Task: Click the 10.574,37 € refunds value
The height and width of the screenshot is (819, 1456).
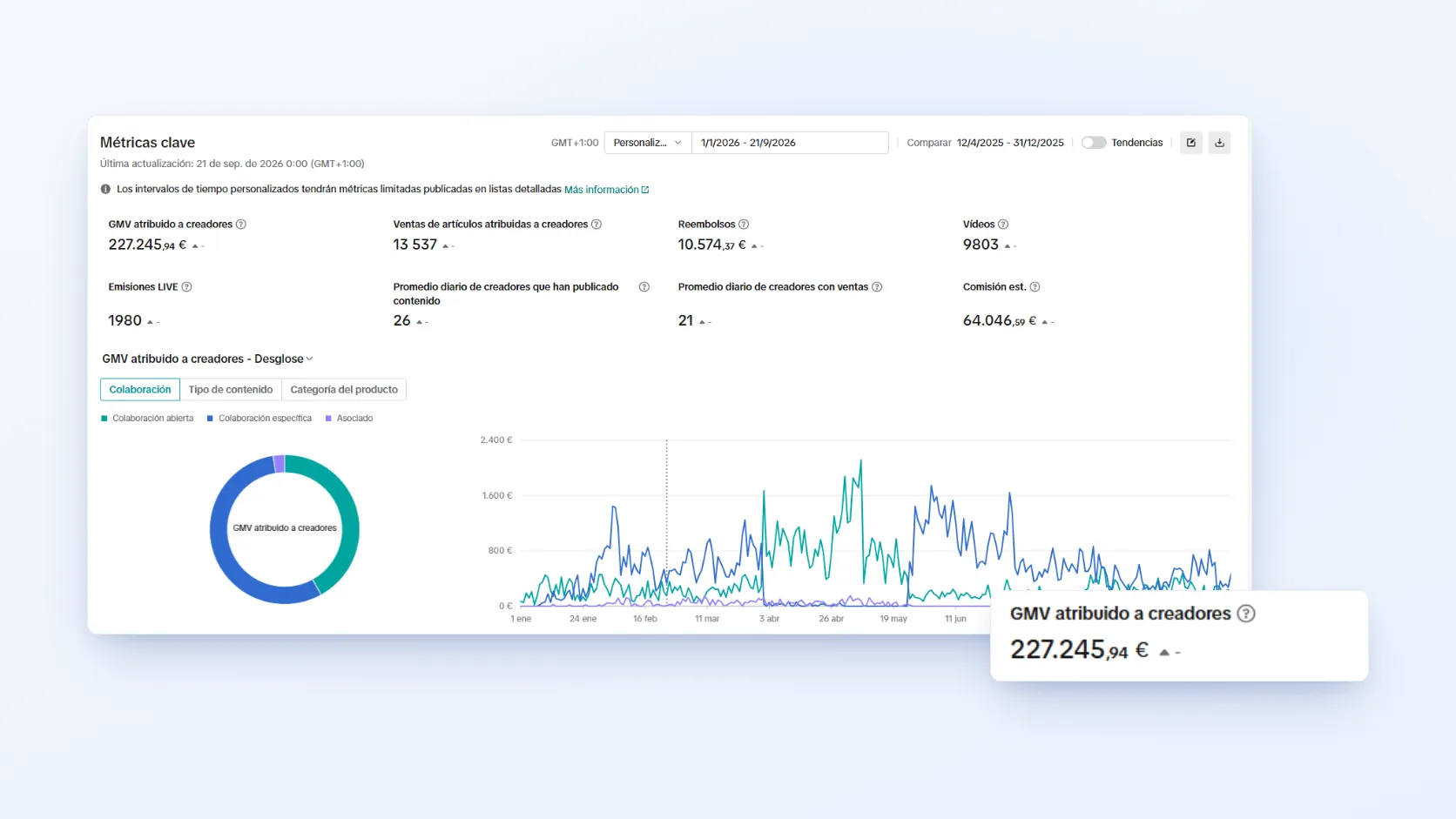Action: (x=711, y=245)
